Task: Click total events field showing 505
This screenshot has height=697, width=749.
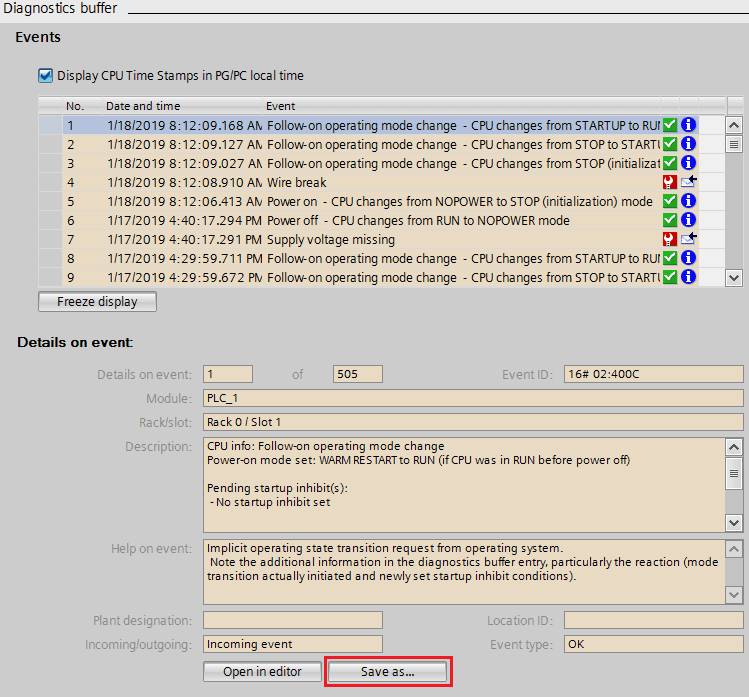Action: [358, 374]
